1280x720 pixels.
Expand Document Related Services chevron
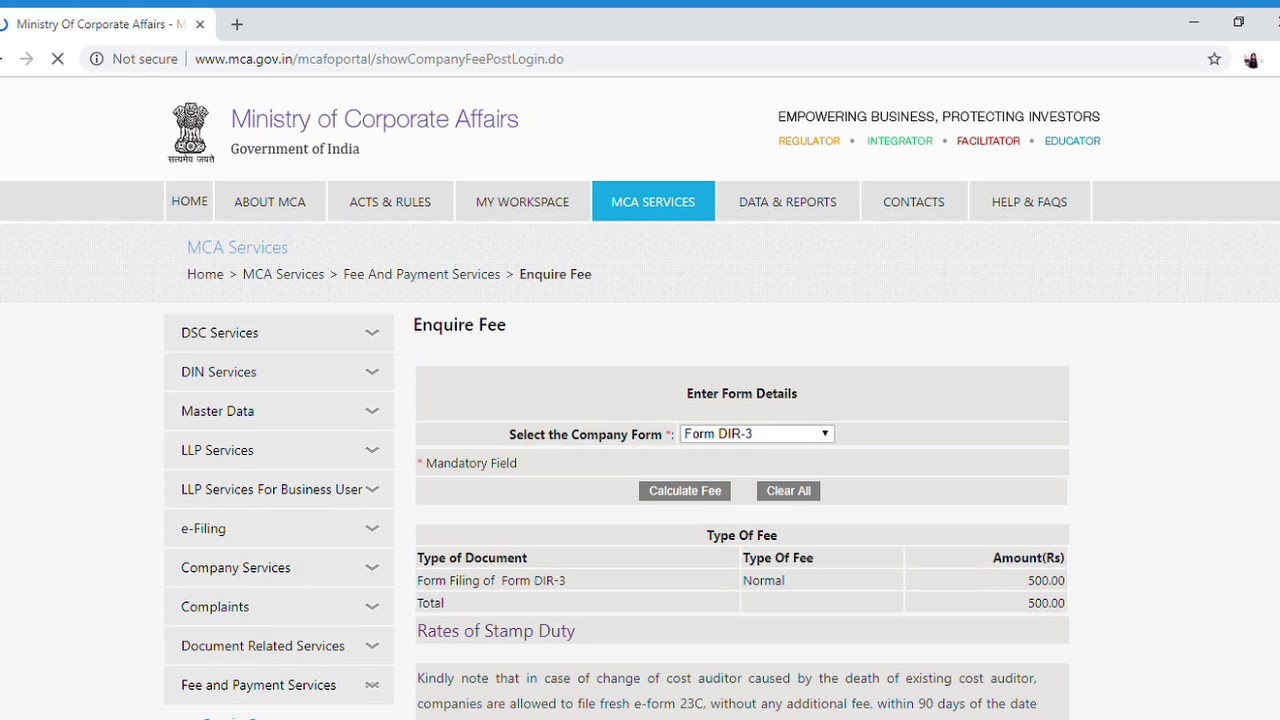372,646
